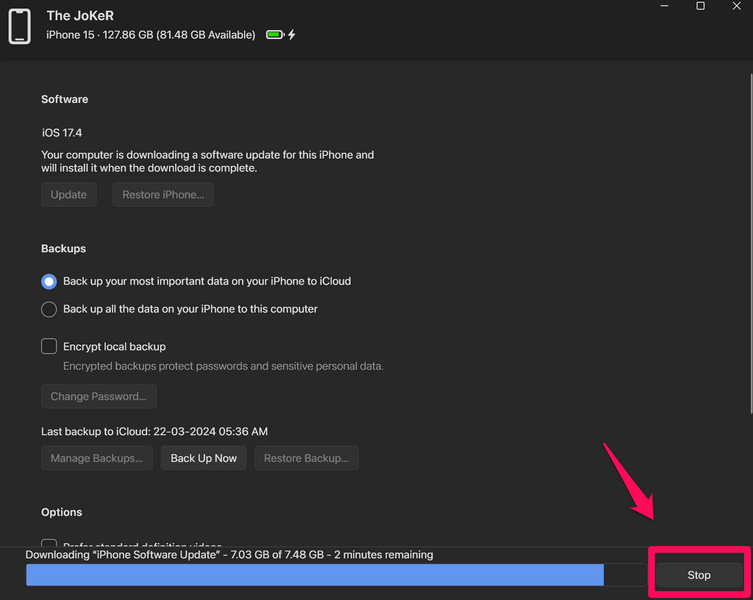Minimize the window

(x=665, y=7)
